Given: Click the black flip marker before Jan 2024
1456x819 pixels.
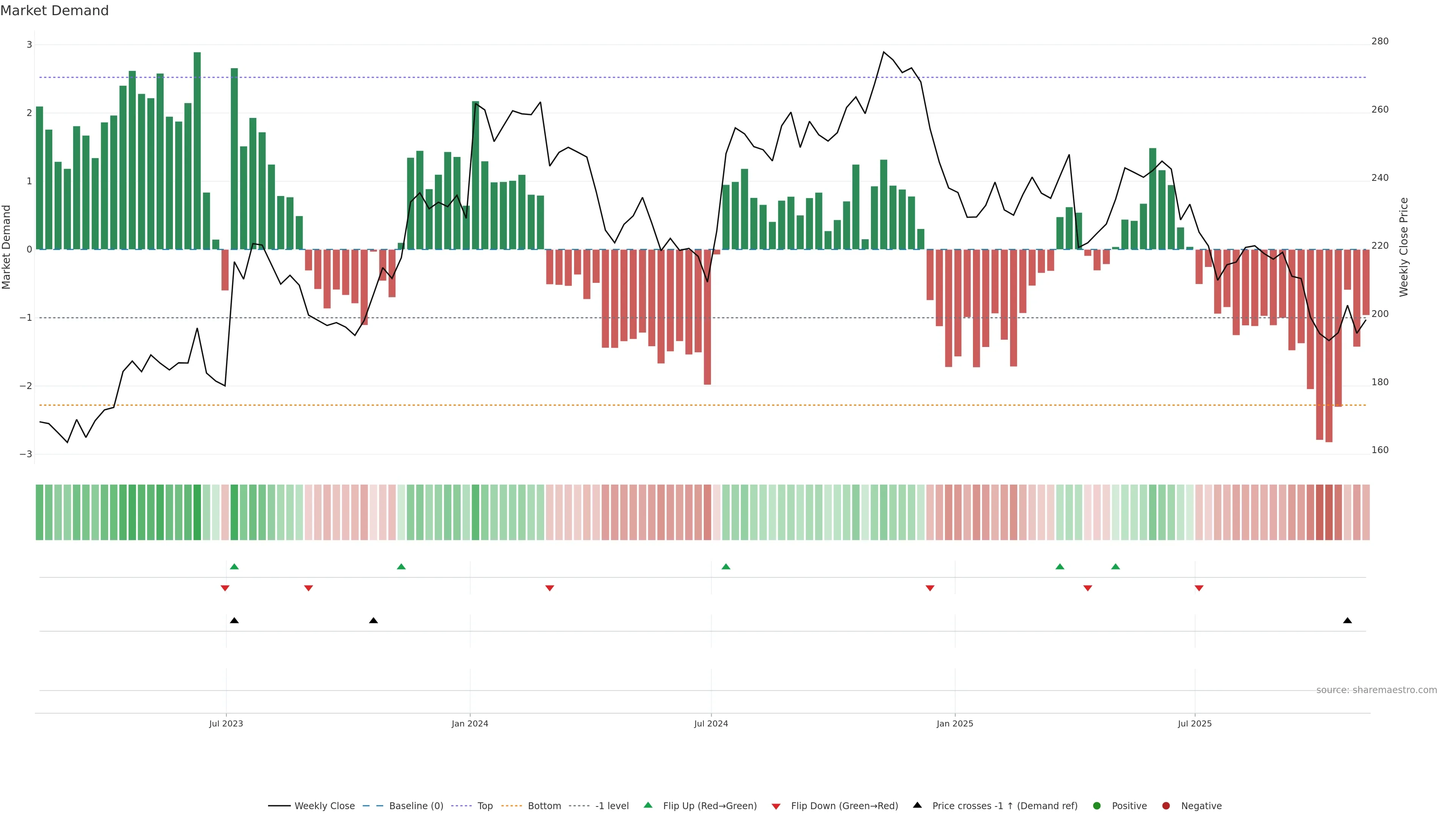Looking at the screenshot, I should [x=373, y=621].
